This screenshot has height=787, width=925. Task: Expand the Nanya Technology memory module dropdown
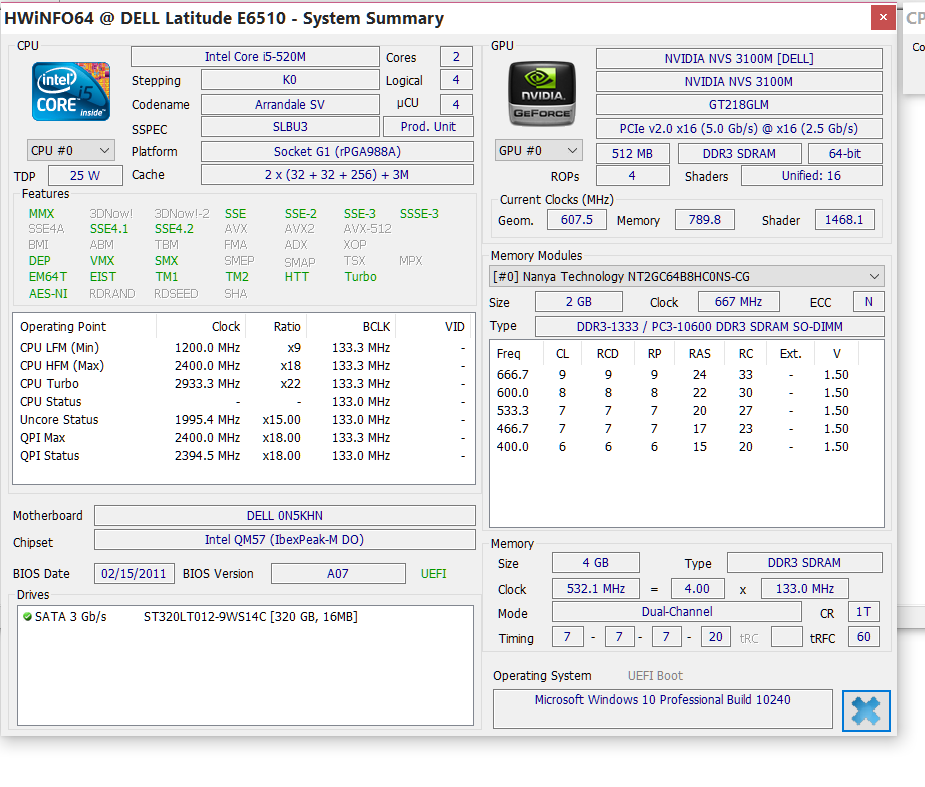[x=687, y=276]
